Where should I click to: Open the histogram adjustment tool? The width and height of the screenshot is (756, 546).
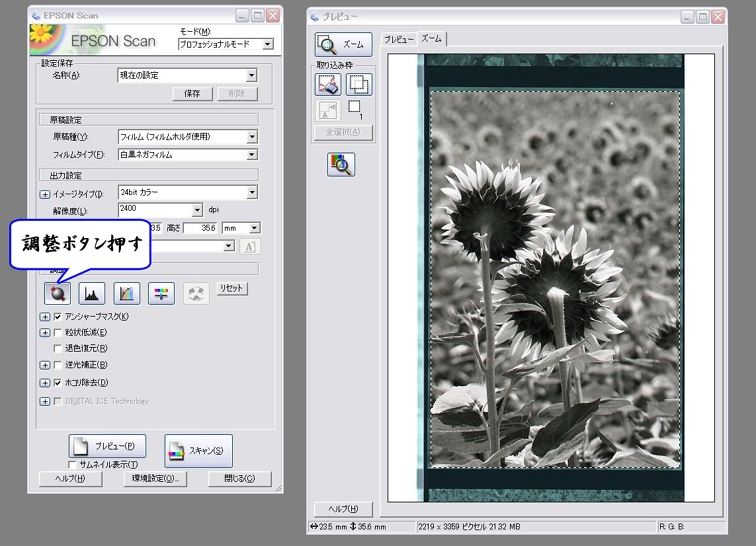92,293
